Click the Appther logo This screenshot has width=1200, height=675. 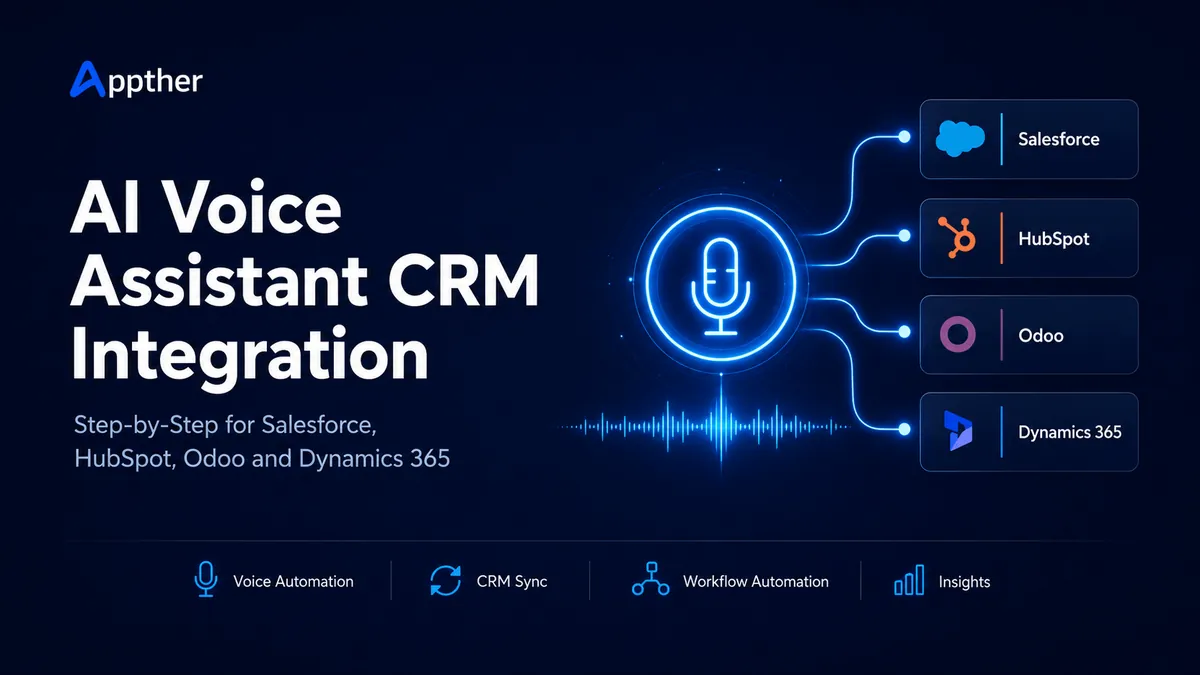137,80
